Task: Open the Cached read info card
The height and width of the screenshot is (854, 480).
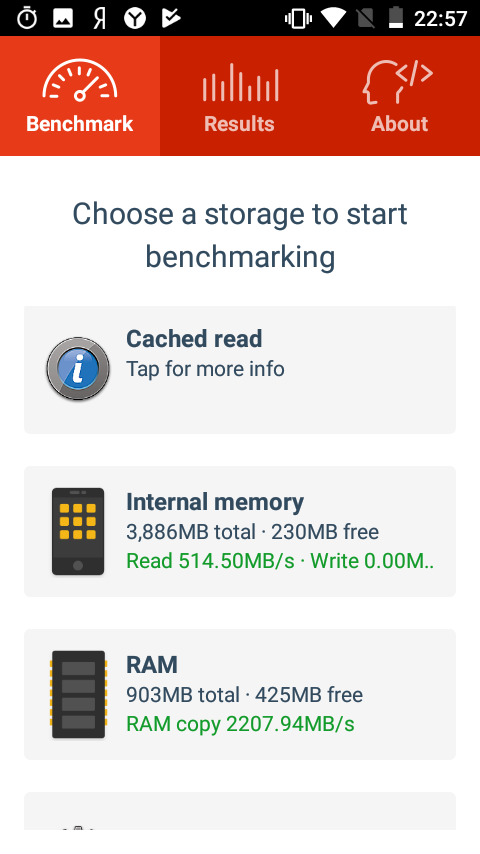Action: tap(240, 370)
